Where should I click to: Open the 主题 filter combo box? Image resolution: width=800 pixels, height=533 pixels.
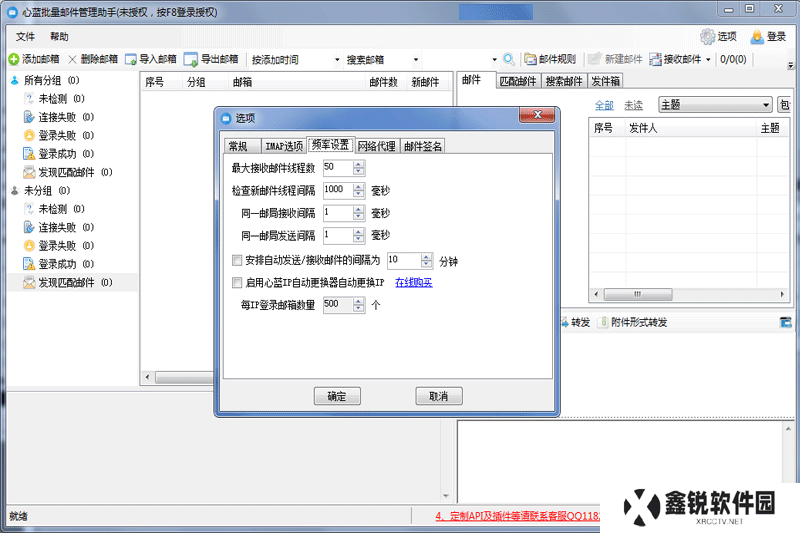[x=715, y=105]
